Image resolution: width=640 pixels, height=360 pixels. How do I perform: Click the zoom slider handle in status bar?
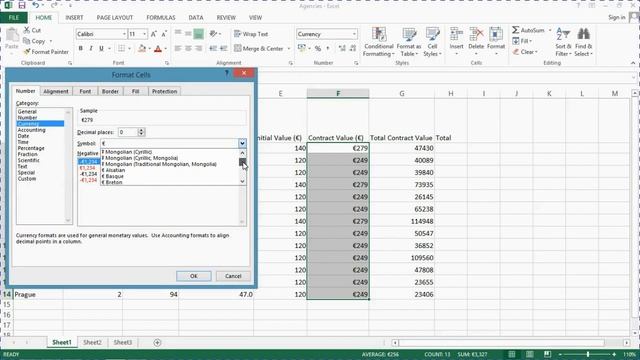588,354
